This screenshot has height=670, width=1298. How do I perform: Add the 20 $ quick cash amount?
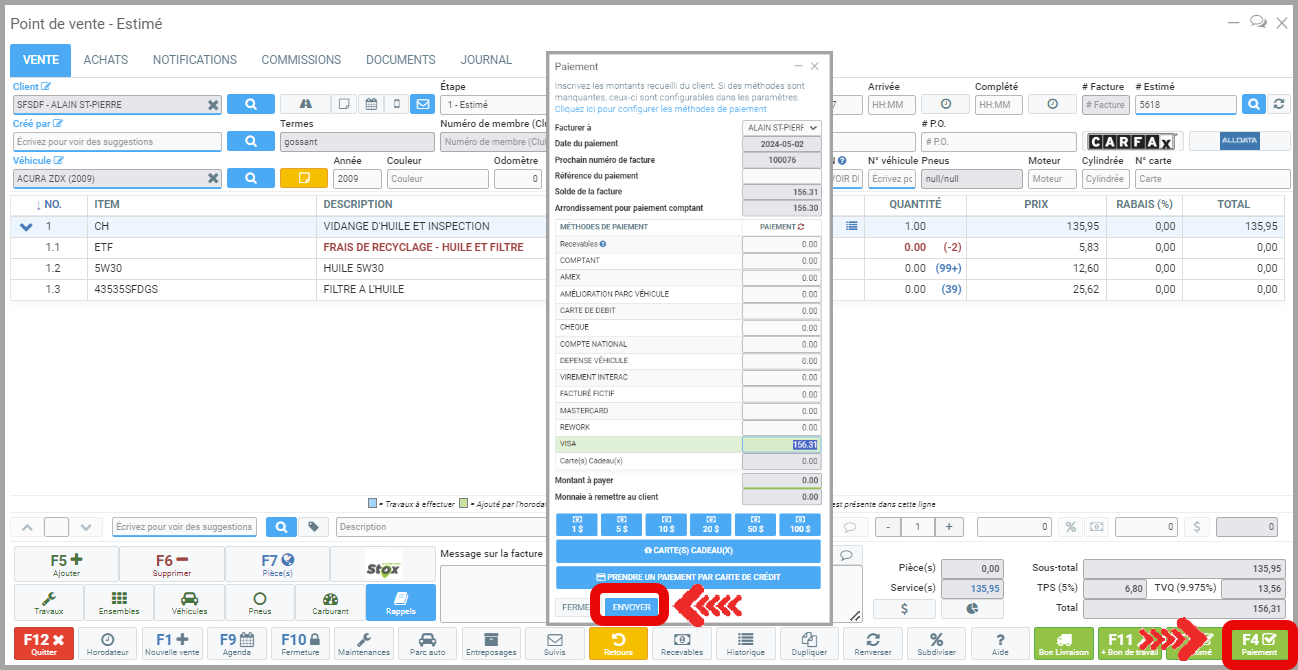pos(710,524)
